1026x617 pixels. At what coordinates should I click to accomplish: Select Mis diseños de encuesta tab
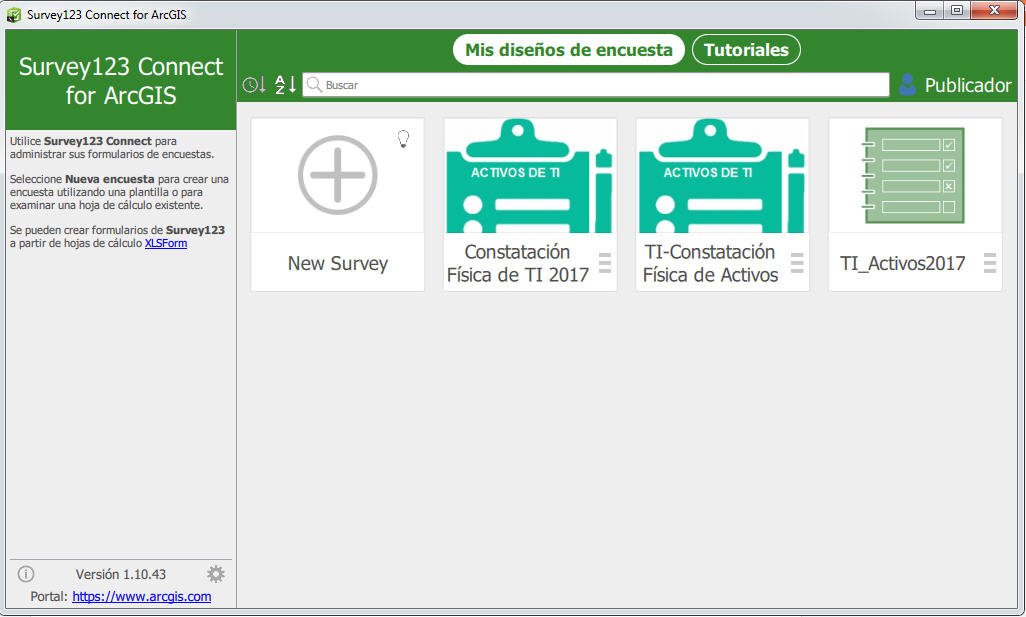pos(568,49)
